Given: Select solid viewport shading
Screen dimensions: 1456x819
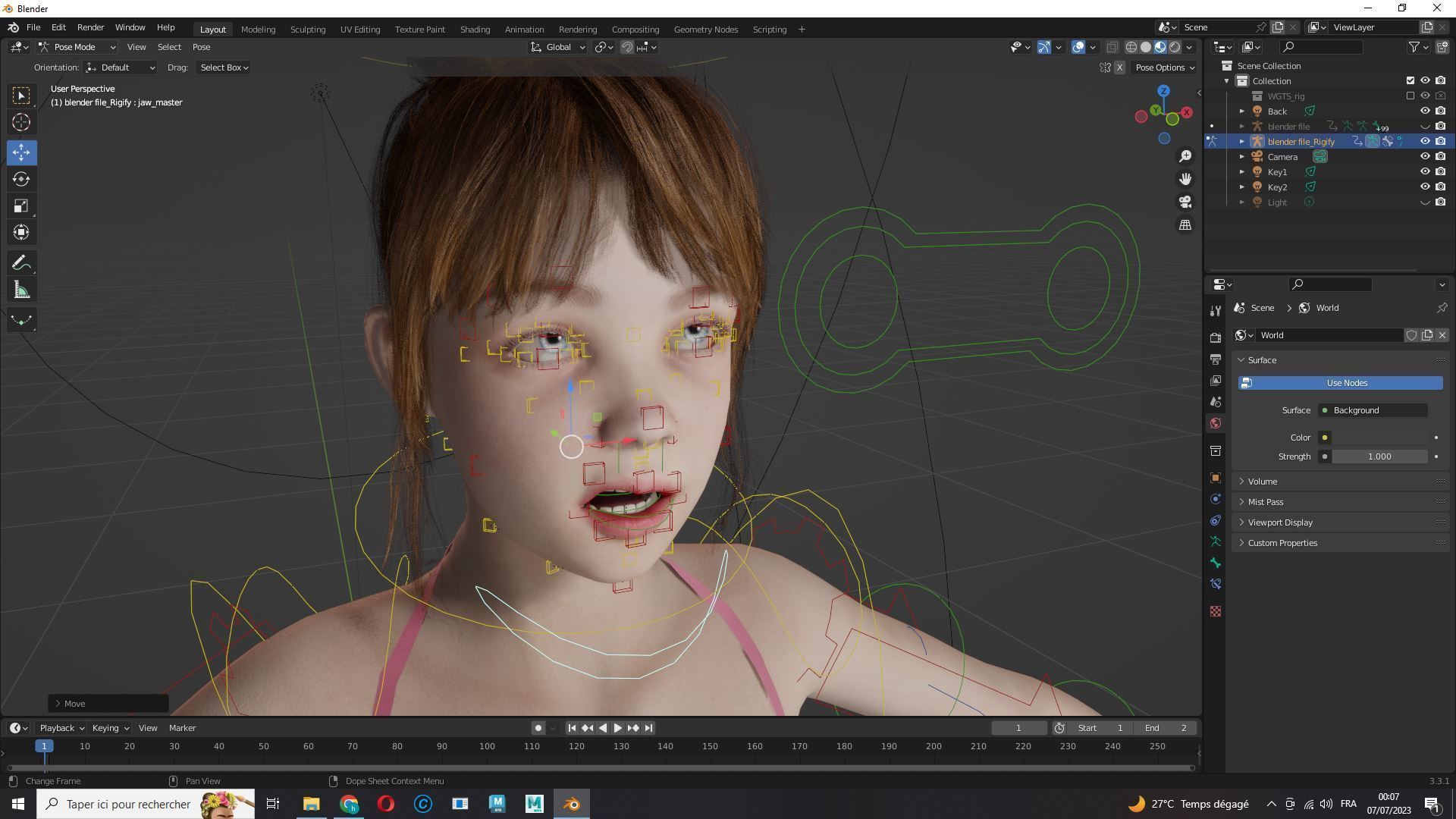Looking at the screenshot, I should click(1146, 47).
